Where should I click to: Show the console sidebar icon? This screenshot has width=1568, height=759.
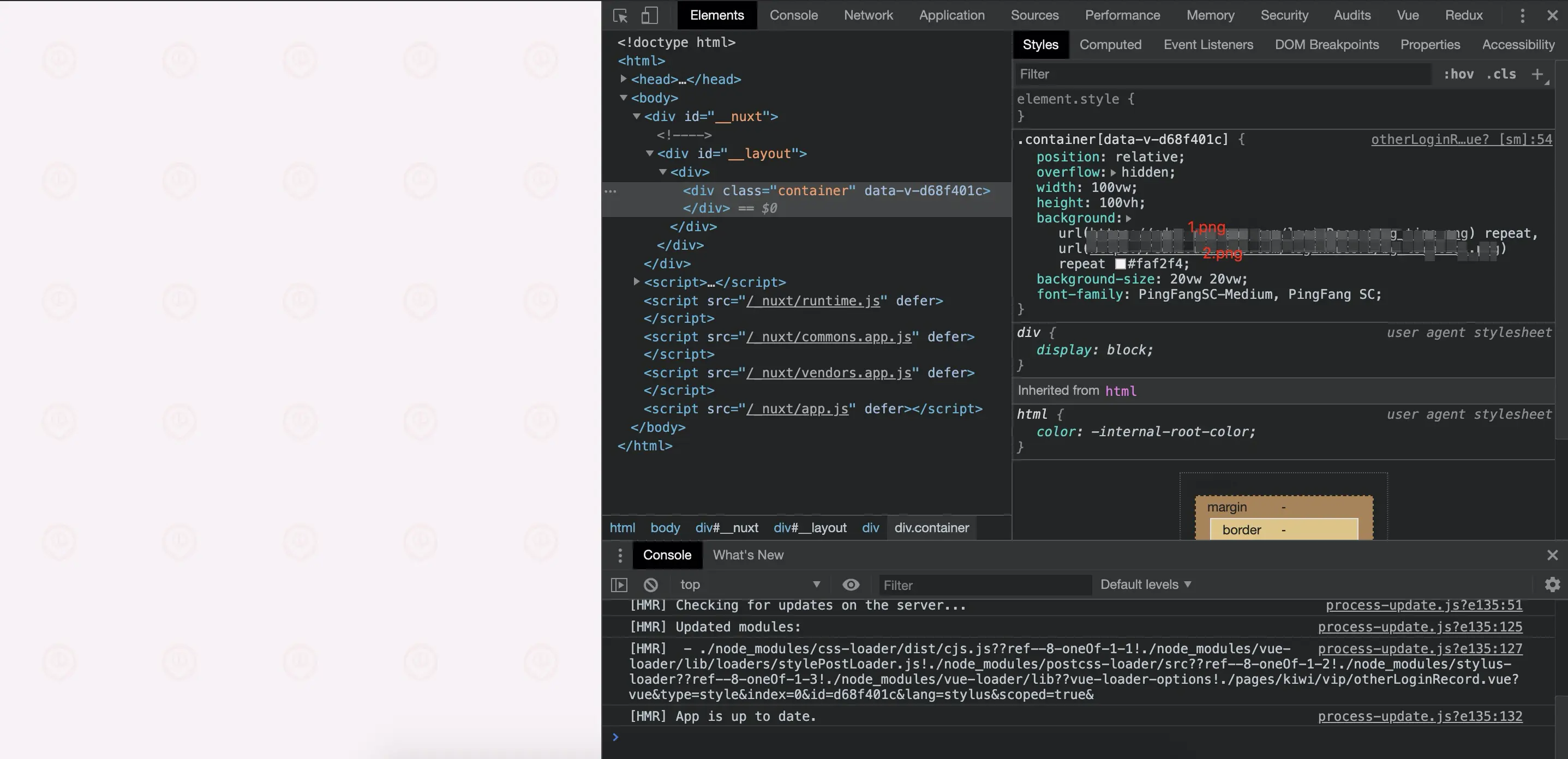tap(619, 585)
